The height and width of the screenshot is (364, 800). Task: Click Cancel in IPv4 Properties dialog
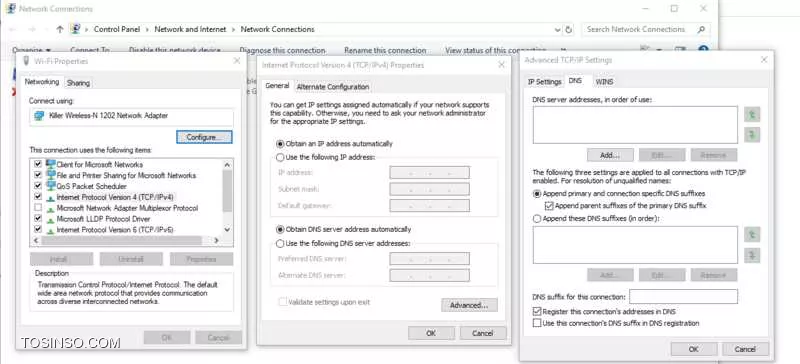(x=483, y=333)
